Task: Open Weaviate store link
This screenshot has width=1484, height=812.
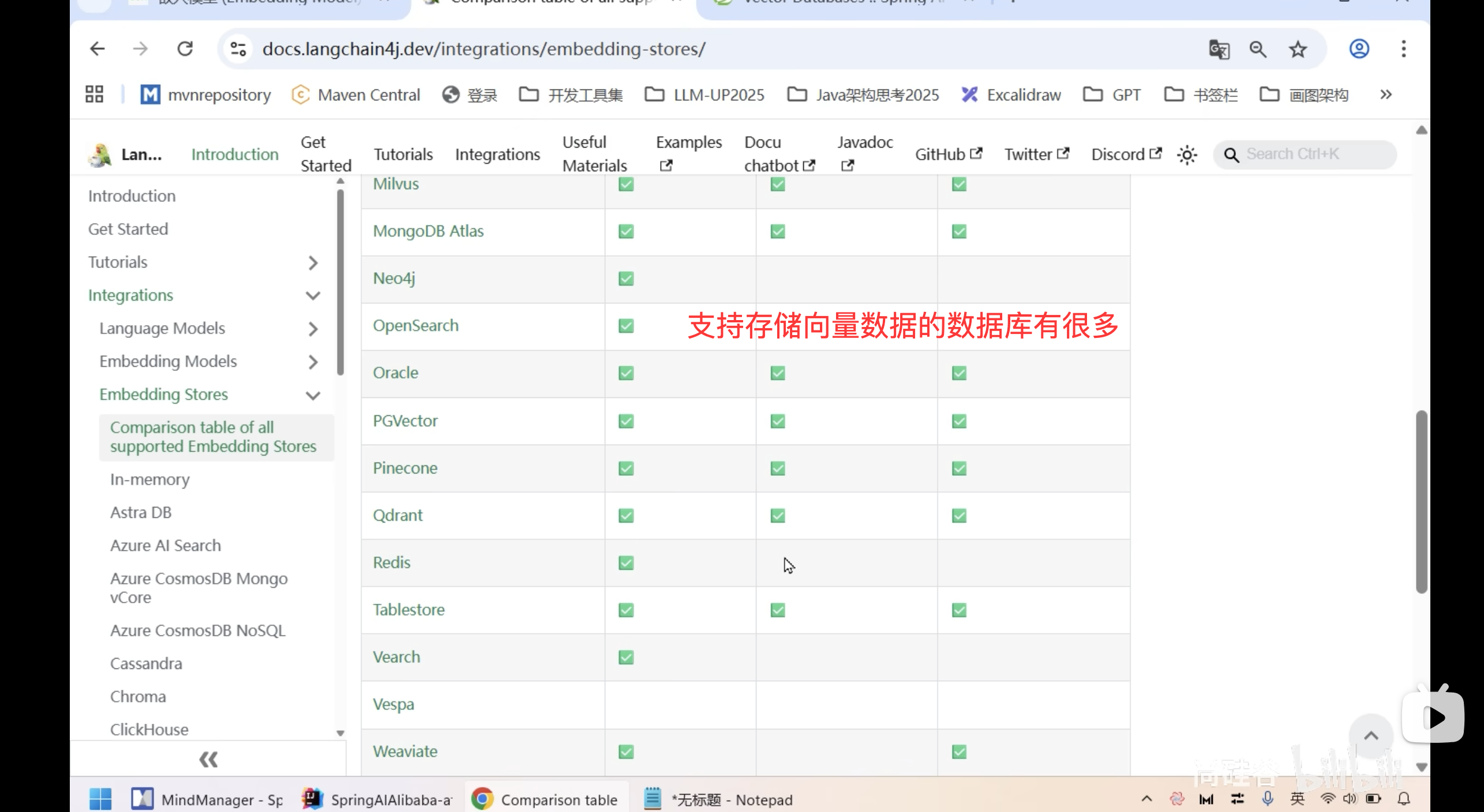Action: [405, 752]
